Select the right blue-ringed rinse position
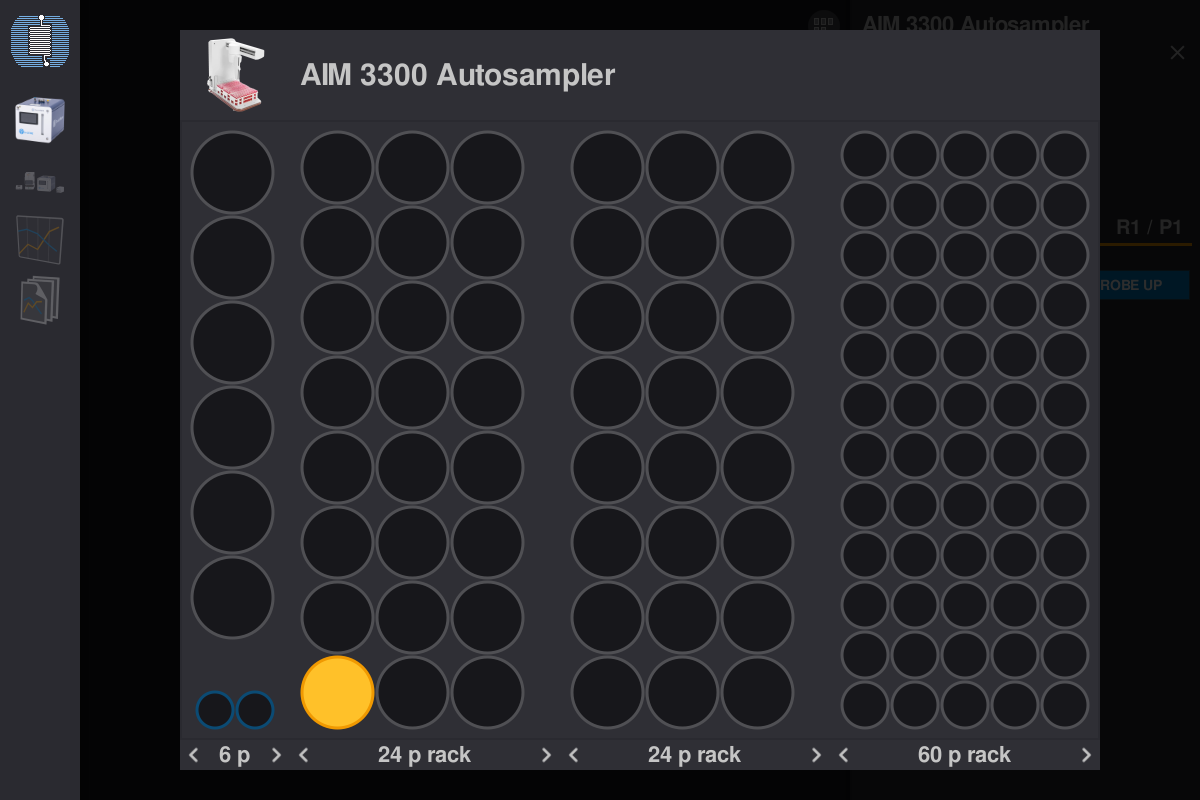Screen dimensions: 1200x800 point(255,710)
